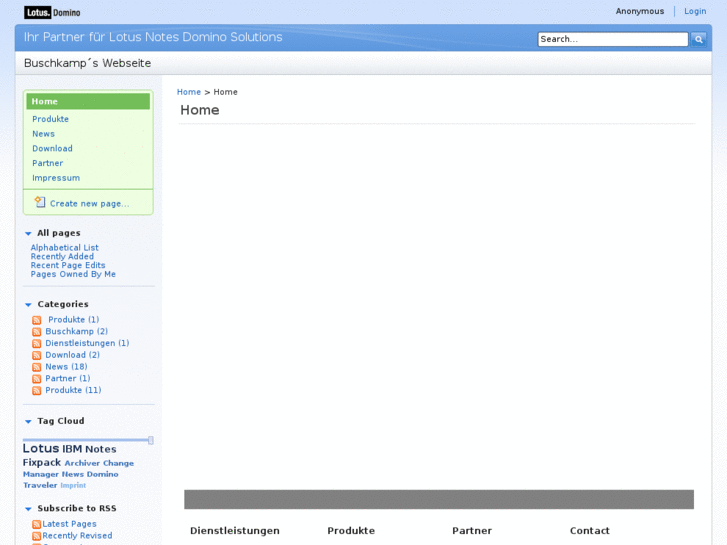727x545 pixels.
Task: Open Pages Owned By Me link
Action: pos(73,274)
